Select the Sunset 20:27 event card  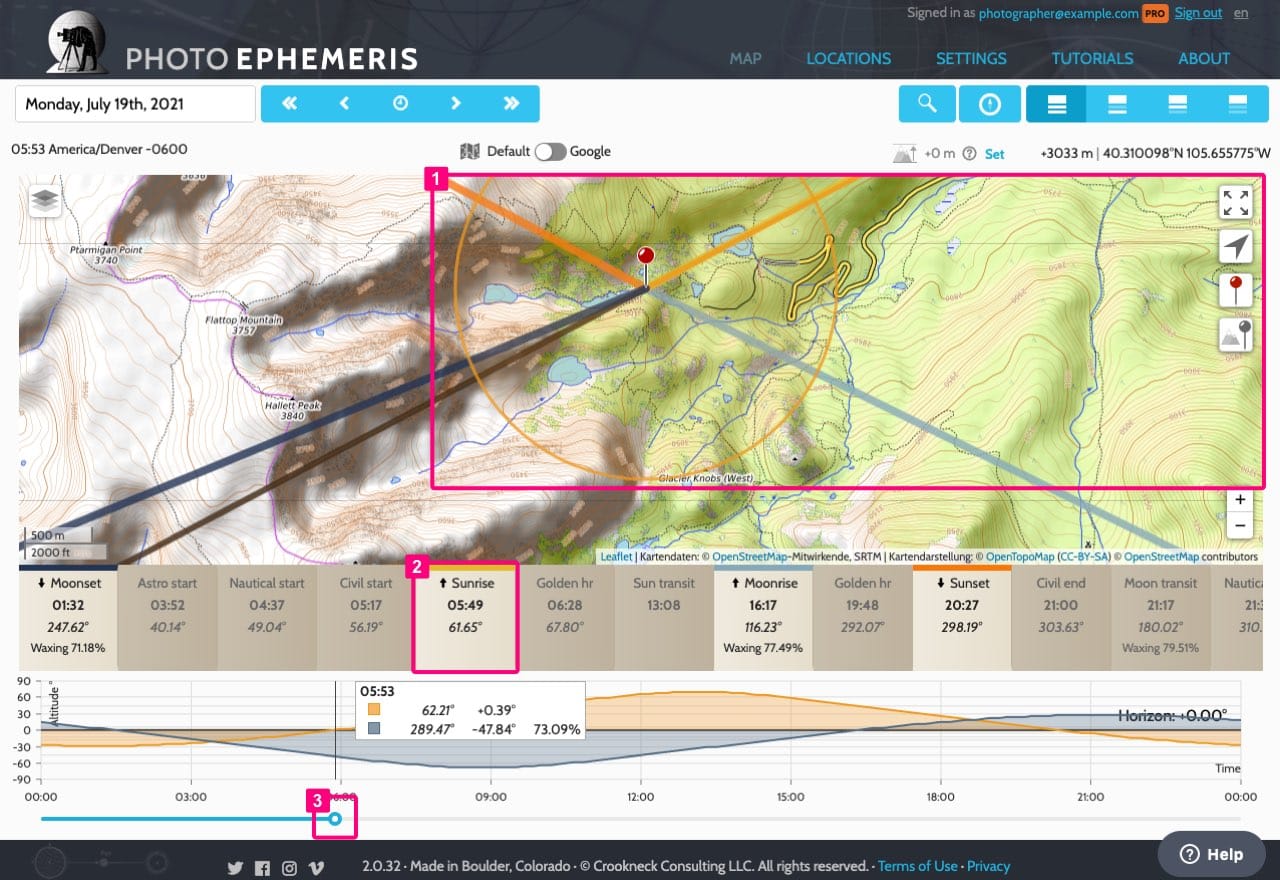[962, 618]
